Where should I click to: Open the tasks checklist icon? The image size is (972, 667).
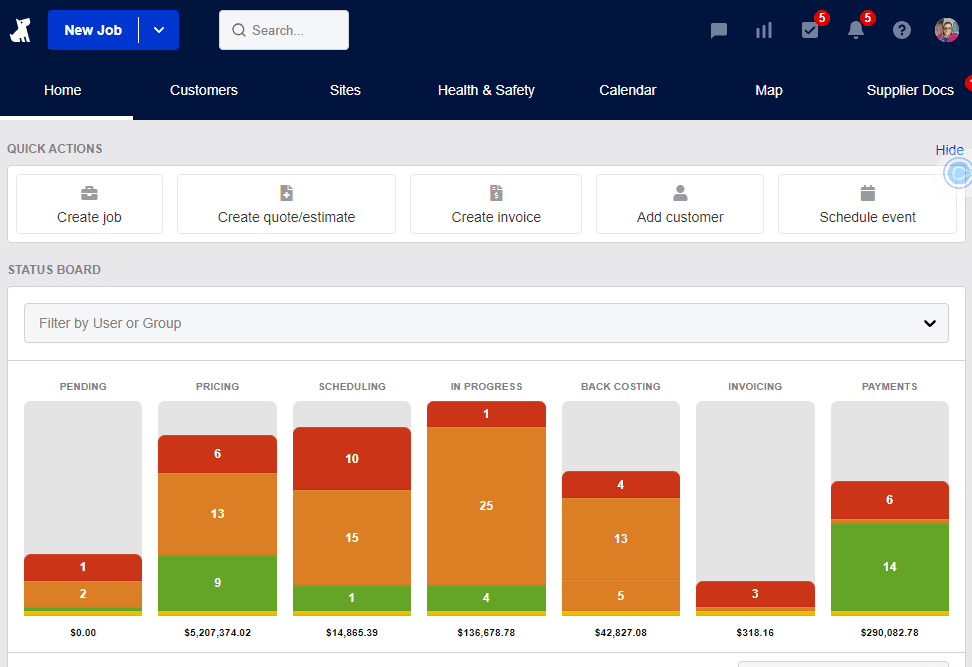click(810, 30)
